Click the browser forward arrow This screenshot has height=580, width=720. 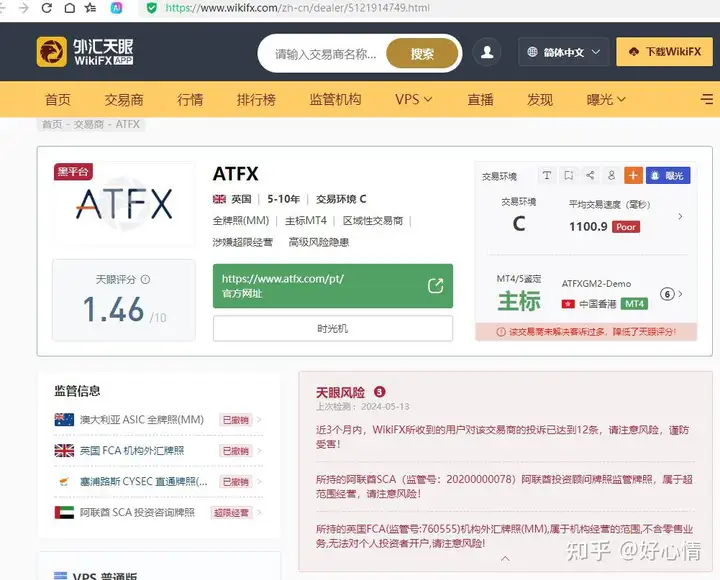coord(24,8)
